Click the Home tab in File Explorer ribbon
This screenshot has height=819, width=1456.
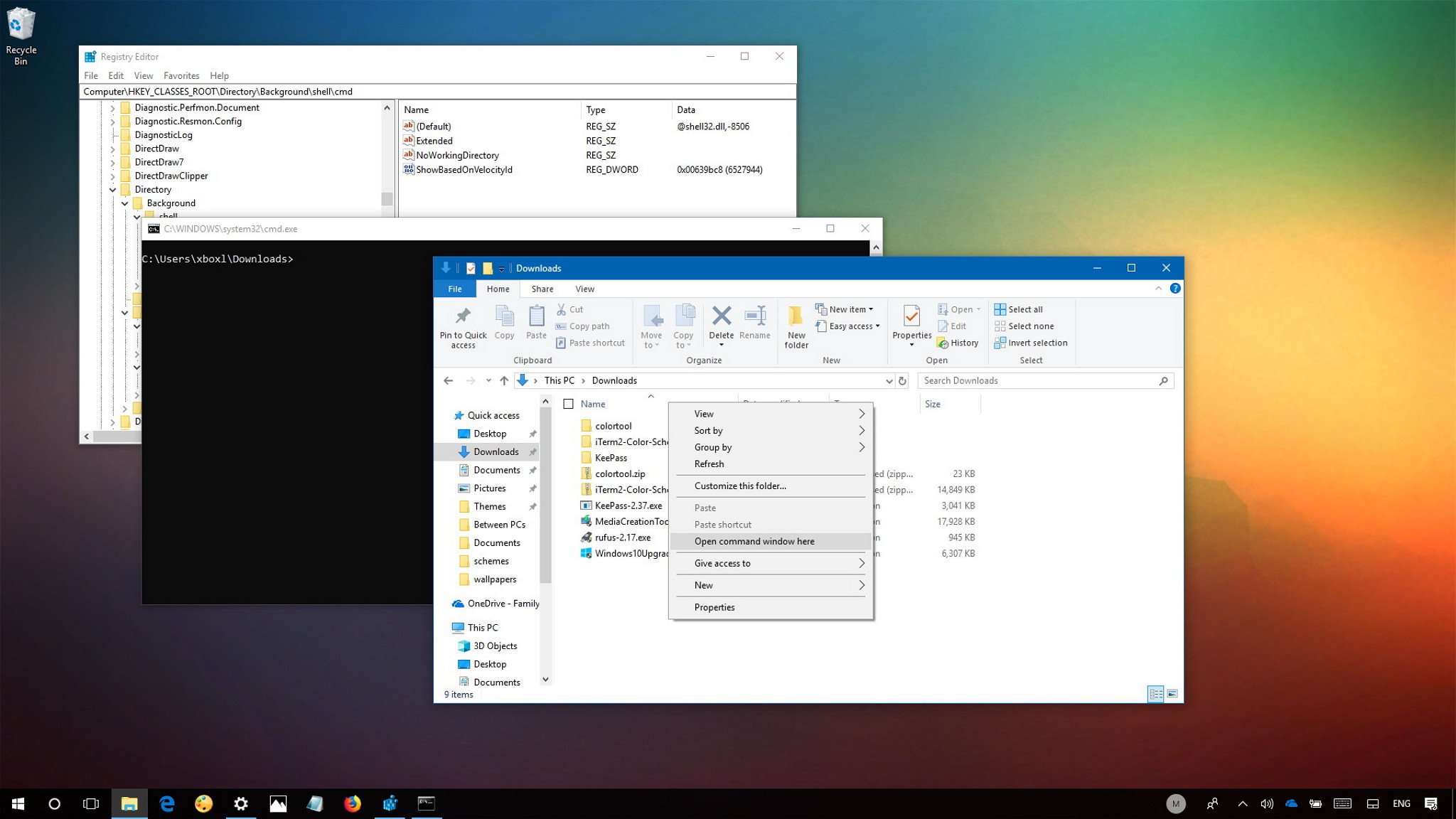click(x=498, y=289)
